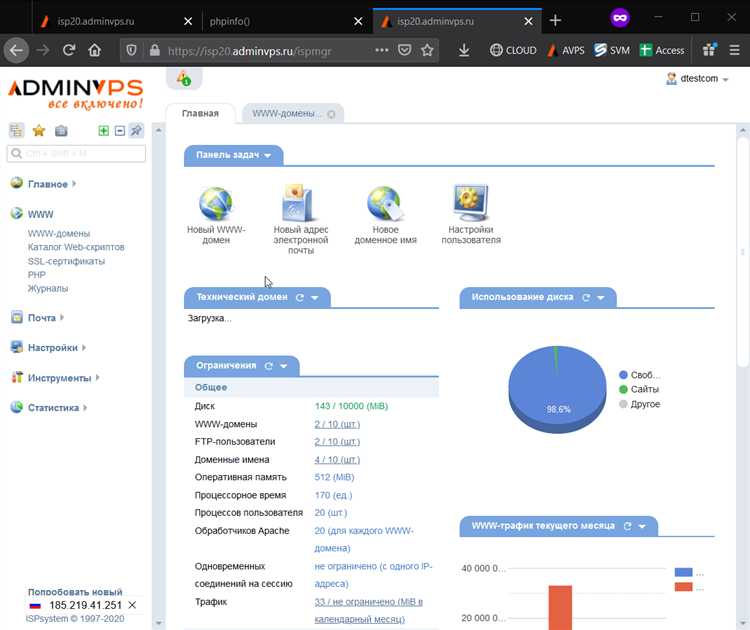Open SSL-сертификаты in the sidebar
The image size is (750, 630).
[x=66, y=261]
